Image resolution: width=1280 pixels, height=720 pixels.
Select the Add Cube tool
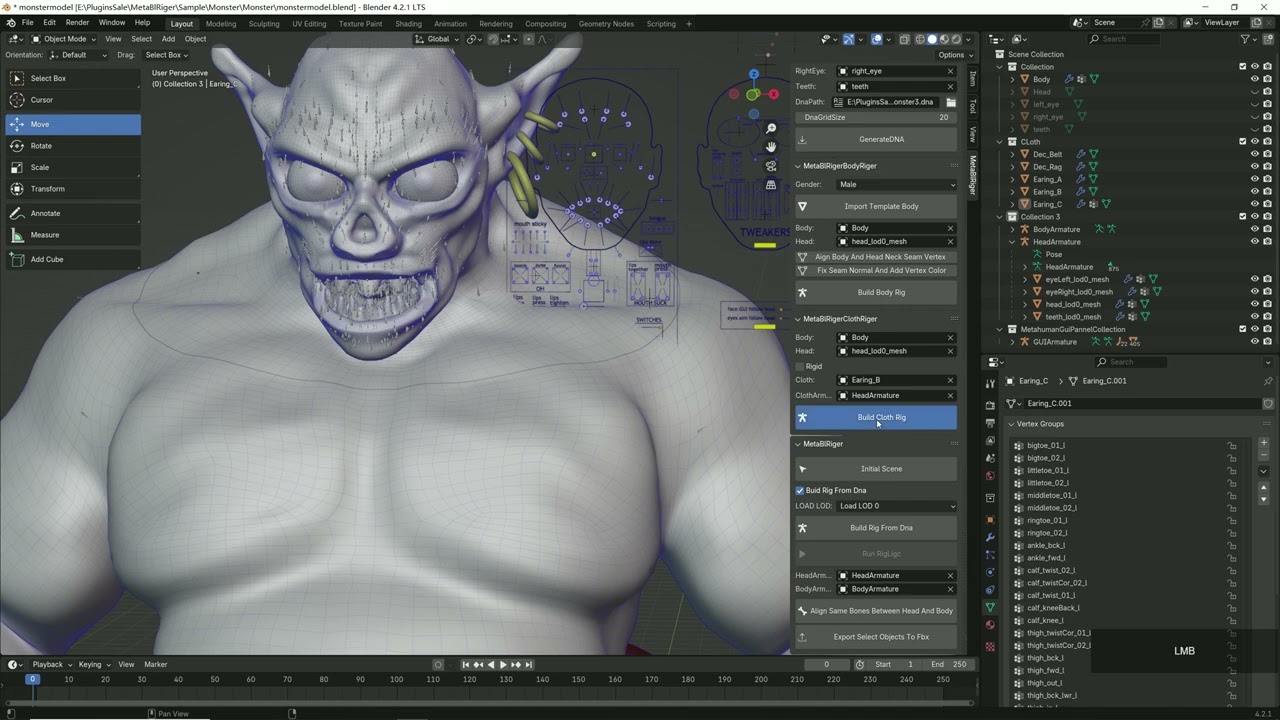pos(72,259)
